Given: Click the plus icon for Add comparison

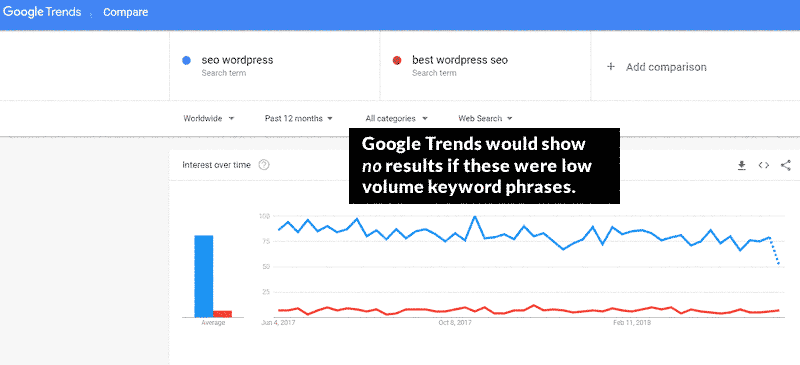Looking at the screenshot, I should click(x=611, y=67).
